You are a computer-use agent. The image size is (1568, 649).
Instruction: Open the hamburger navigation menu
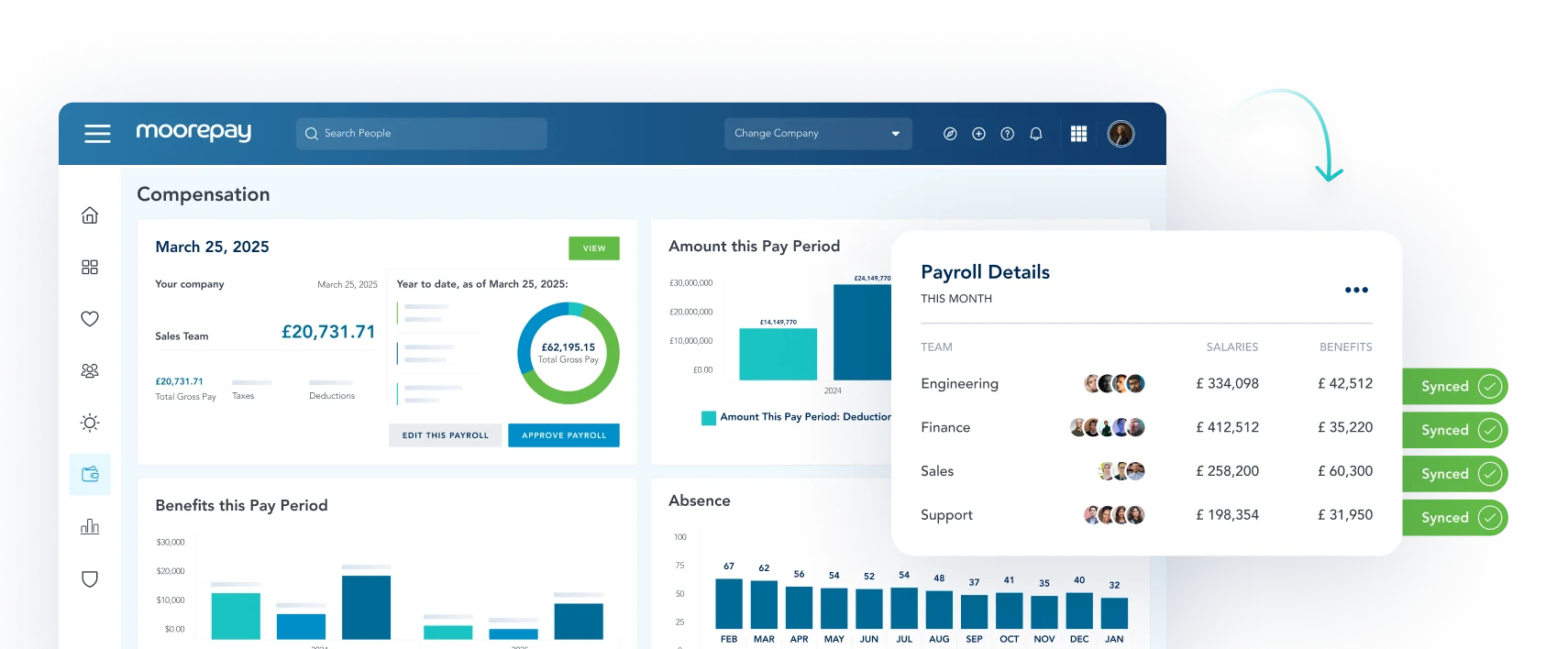coord(97,134)
